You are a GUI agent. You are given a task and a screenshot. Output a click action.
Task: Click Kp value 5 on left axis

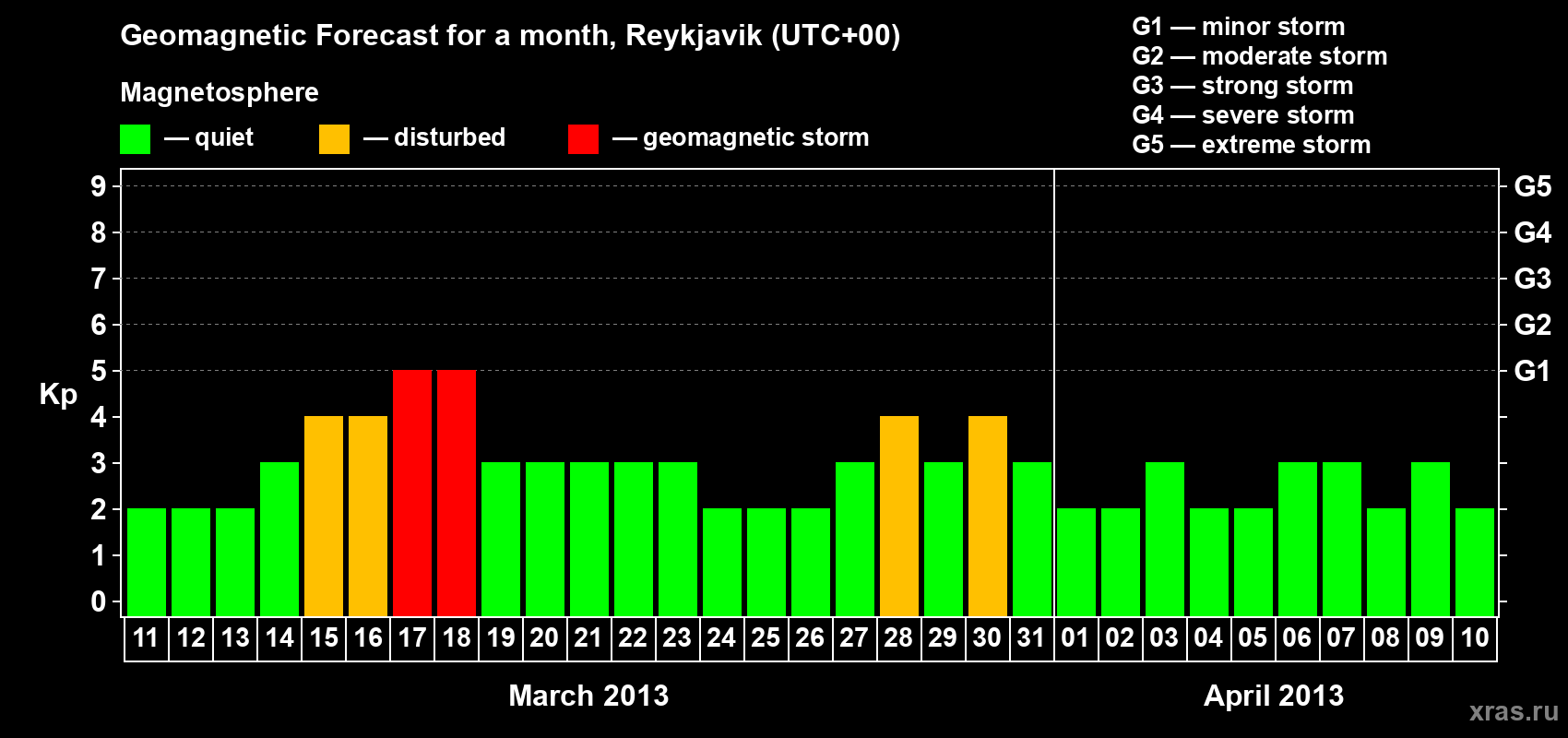[99, 371]
